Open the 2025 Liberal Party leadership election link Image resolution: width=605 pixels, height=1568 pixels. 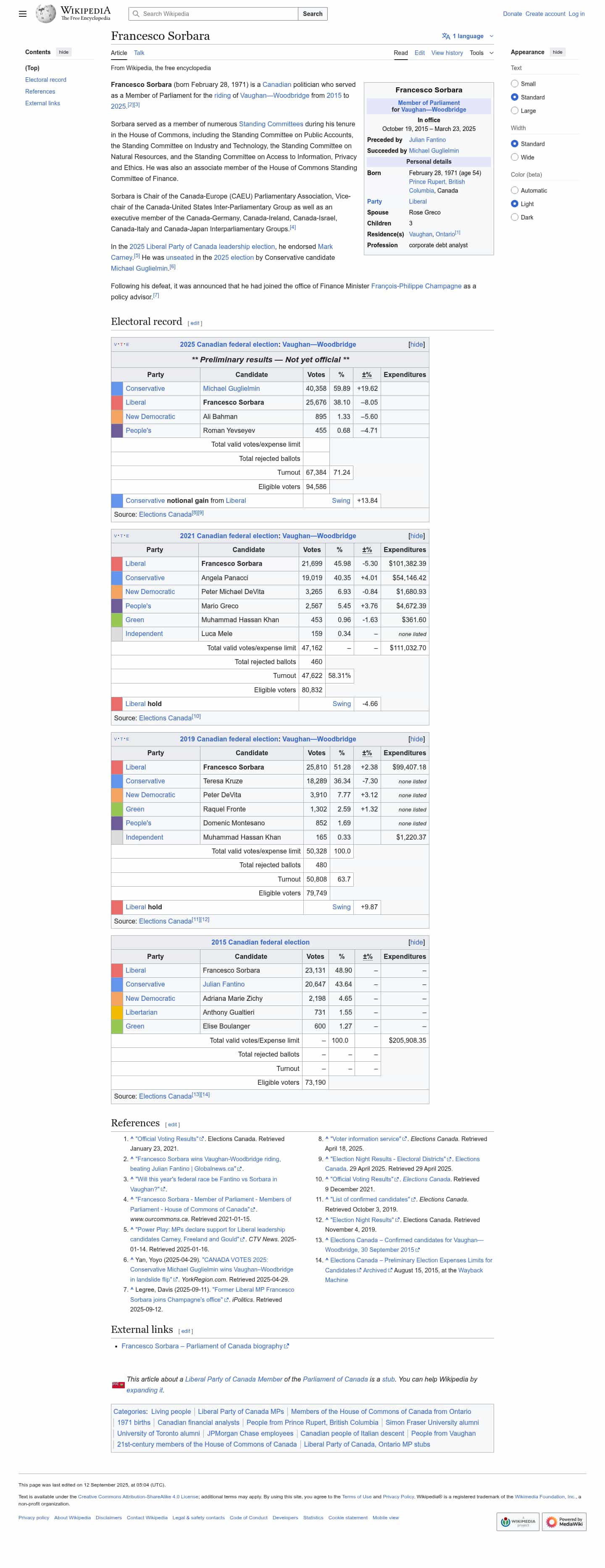pos(202,246)
